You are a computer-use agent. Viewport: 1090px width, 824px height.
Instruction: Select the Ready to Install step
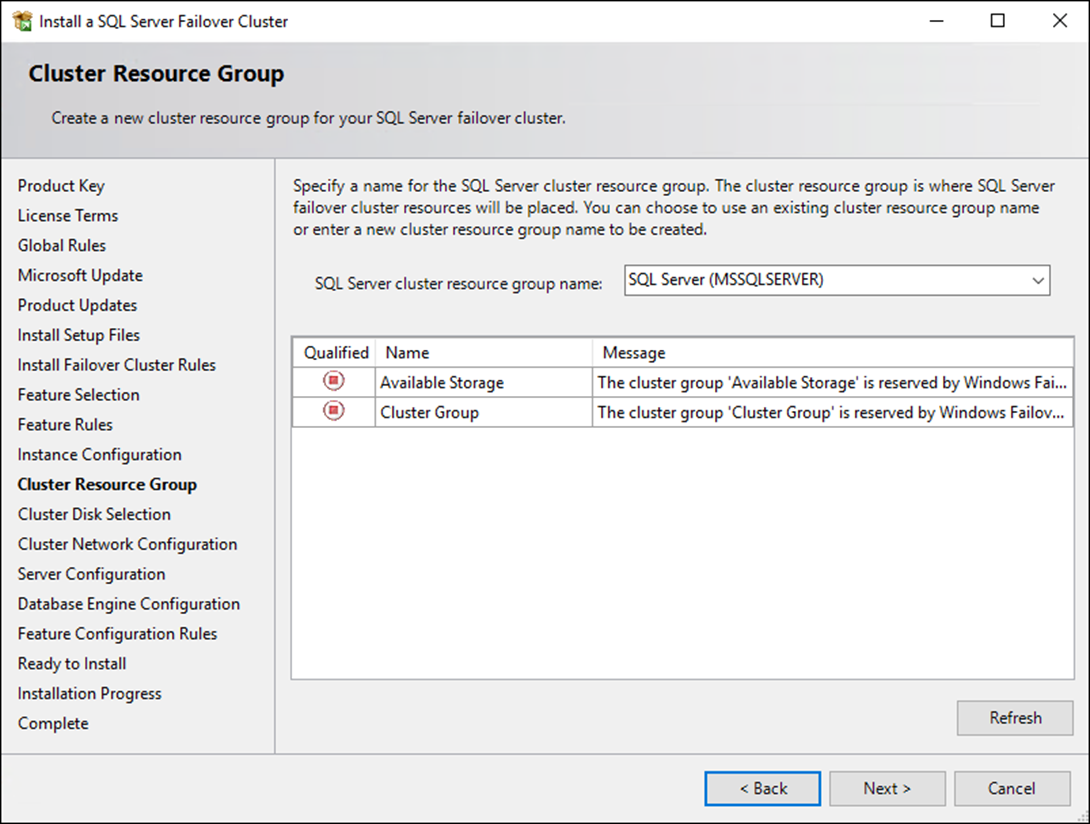[x=72, y=664]
